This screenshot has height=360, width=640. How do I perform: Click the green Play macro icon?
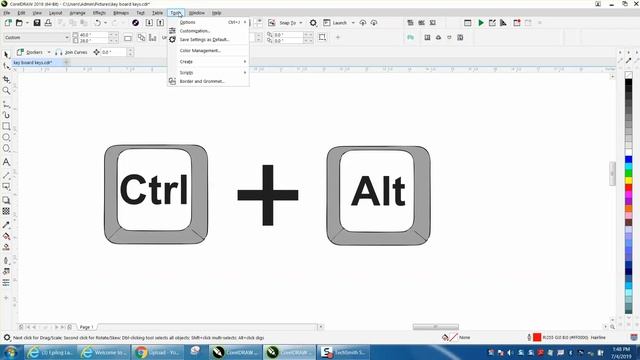[481, 23]
